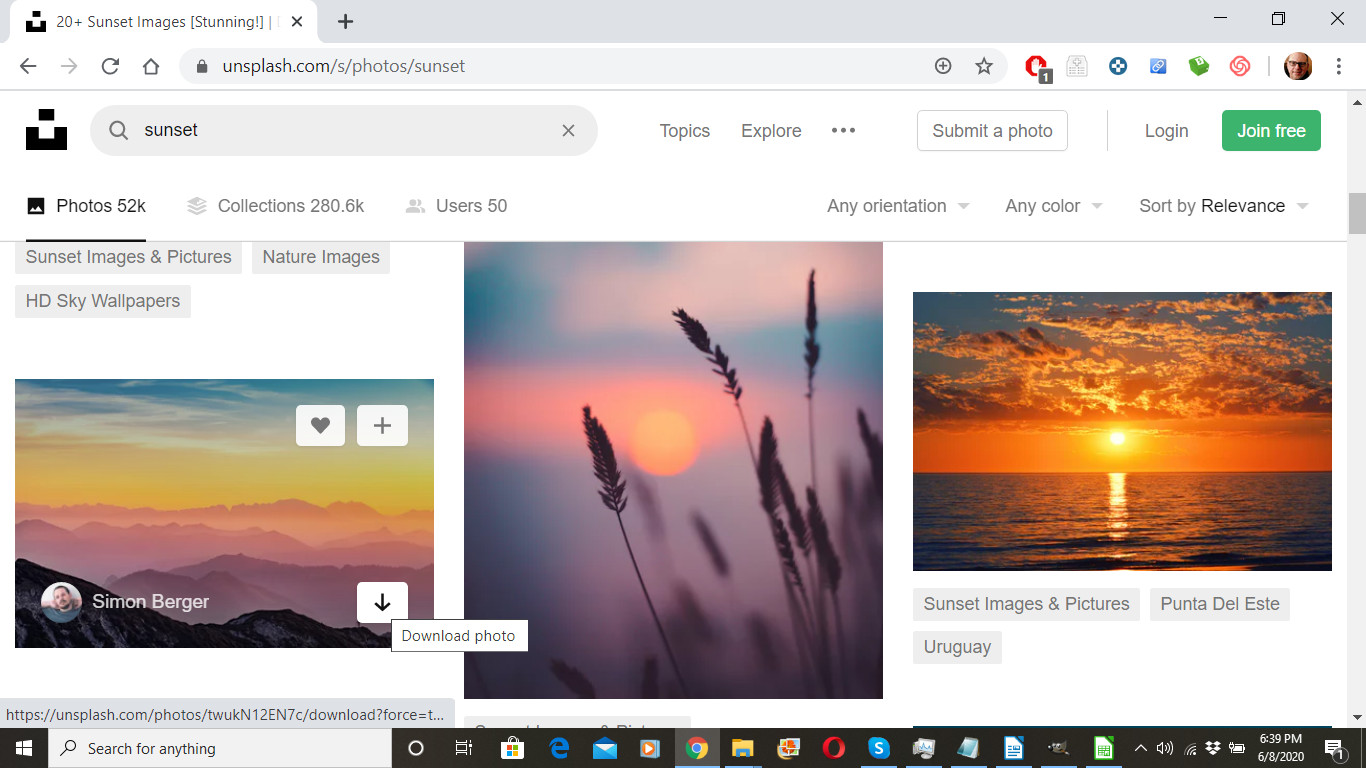The image size is (1366, 768).
Task: Download the Simon Berger mountain photo
Action: click(x=382, y=602)
